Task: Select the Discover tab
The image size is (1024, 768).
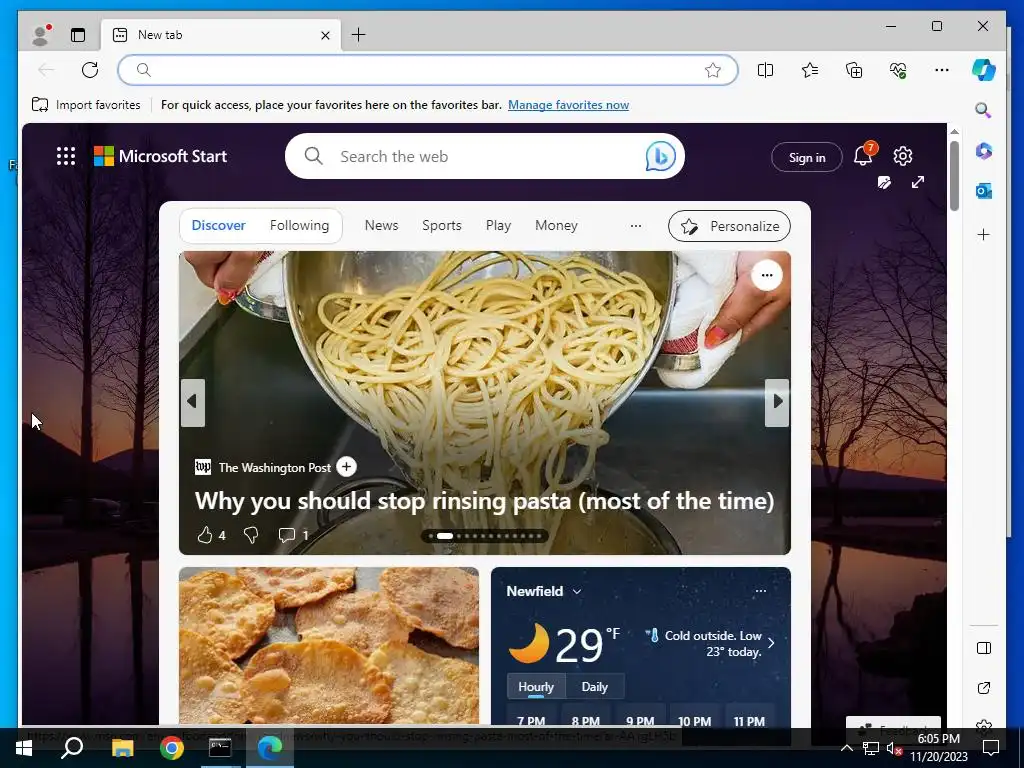Action: (218, 225)
